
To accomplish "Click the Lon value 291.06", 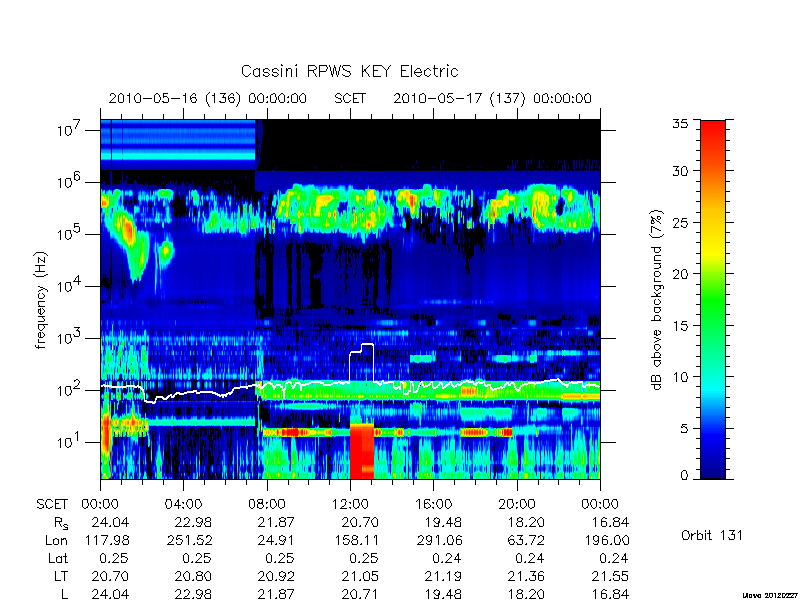I will [x=439, y=540].
